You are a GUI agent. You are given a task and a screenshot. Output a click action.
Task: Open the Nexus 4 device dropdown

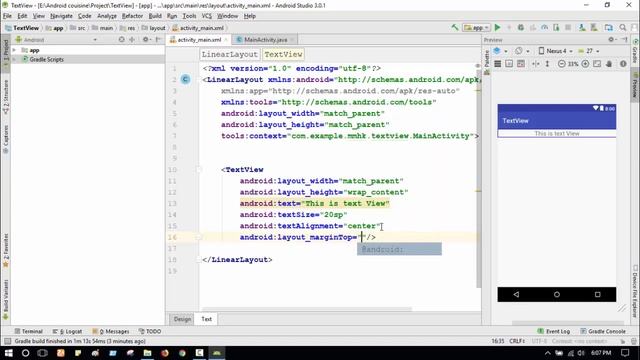[555, 51]
